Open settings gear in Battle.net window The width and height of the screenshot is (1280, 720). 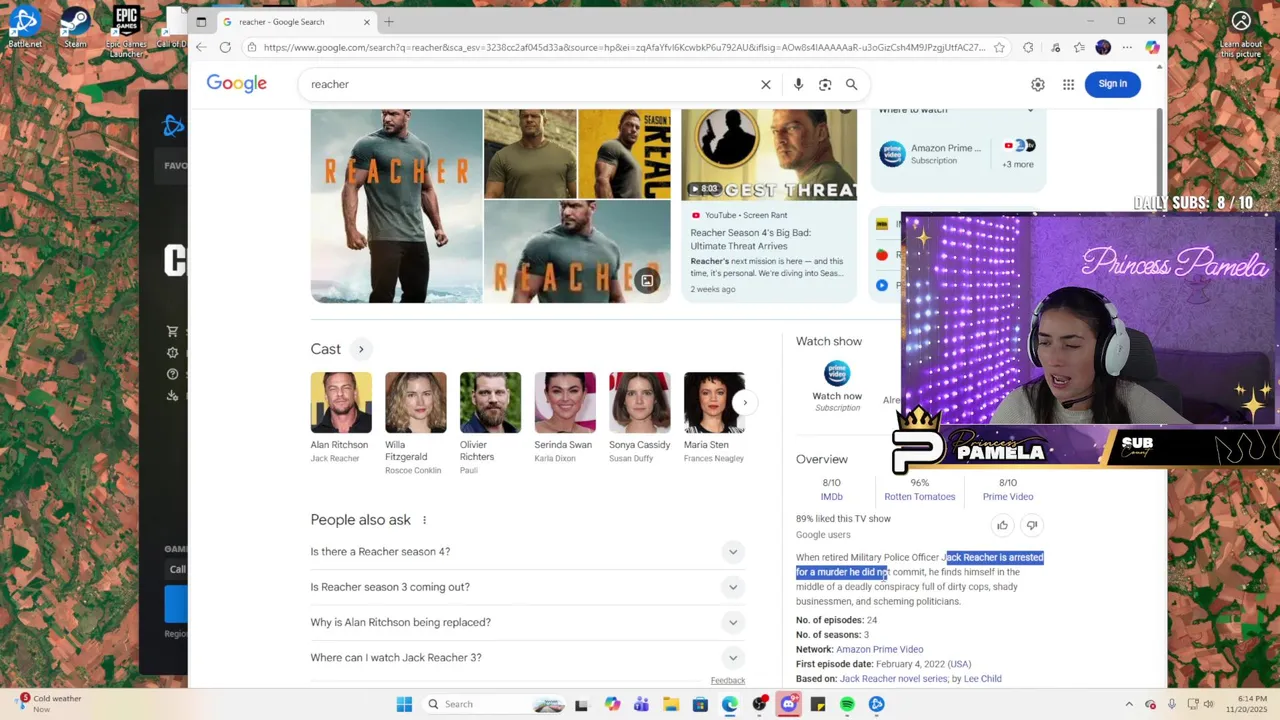coord(172,352)
